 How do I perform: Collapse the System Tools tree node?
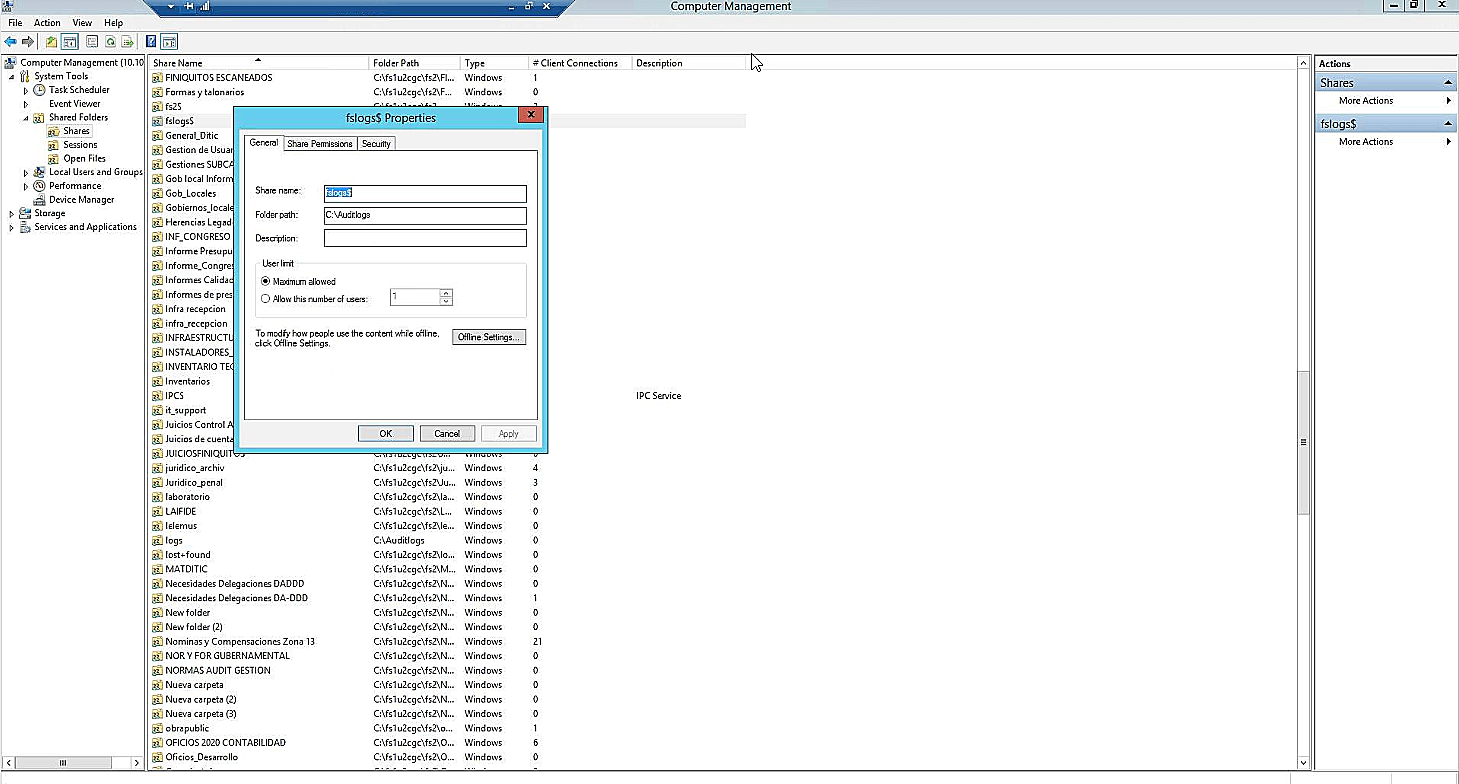tap(12, 77)
